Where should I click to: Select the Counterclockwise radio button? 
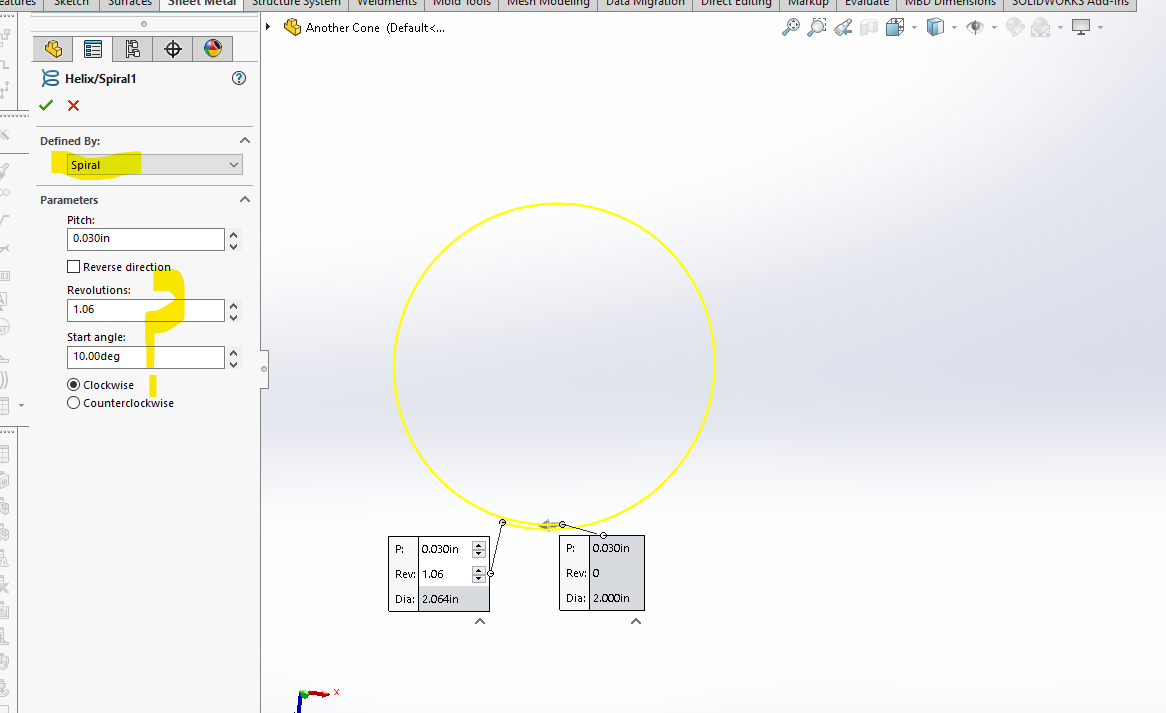[73, 403]
